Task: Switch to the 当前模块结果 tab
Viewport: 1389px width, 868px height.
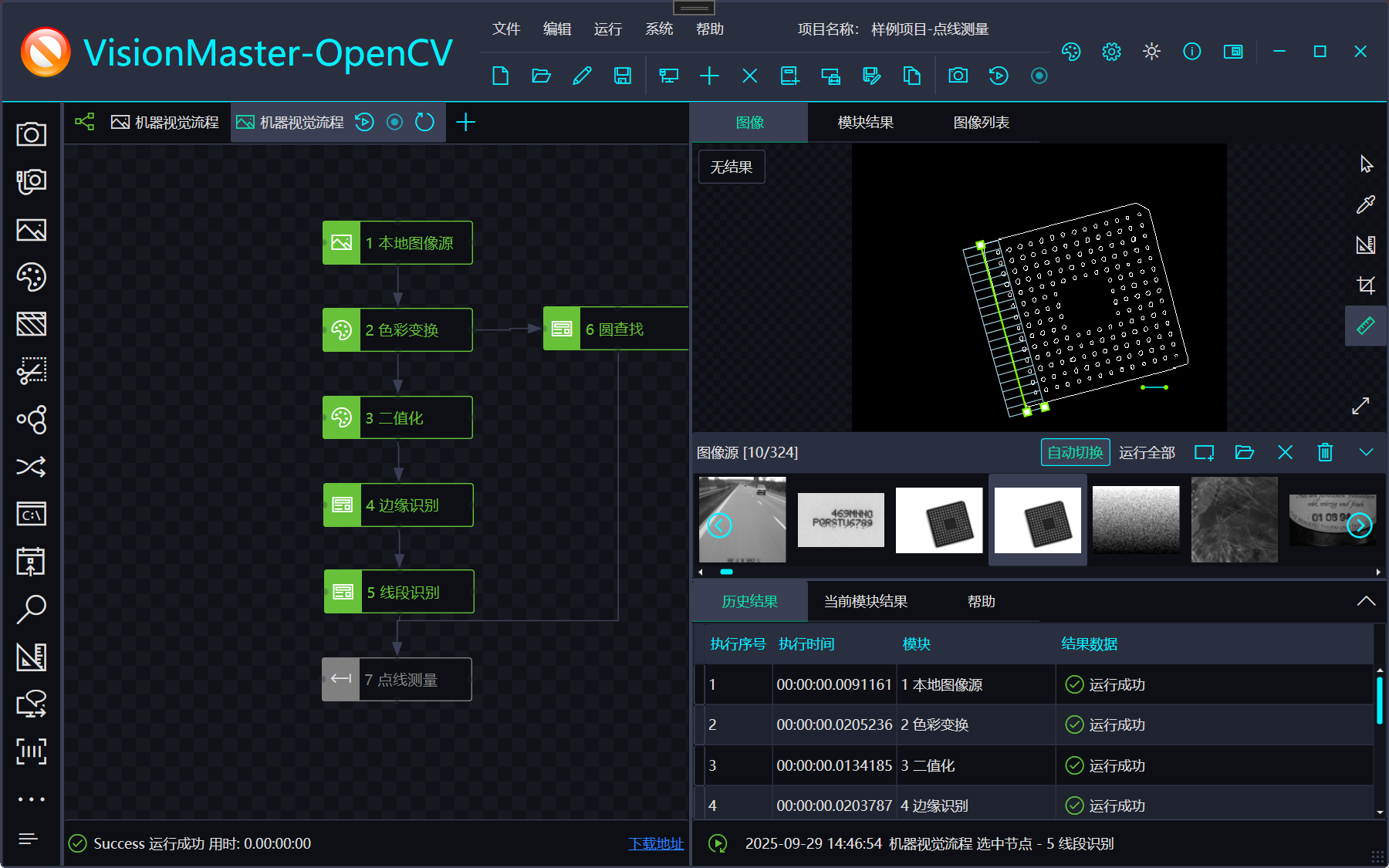Action: (866, 601)
